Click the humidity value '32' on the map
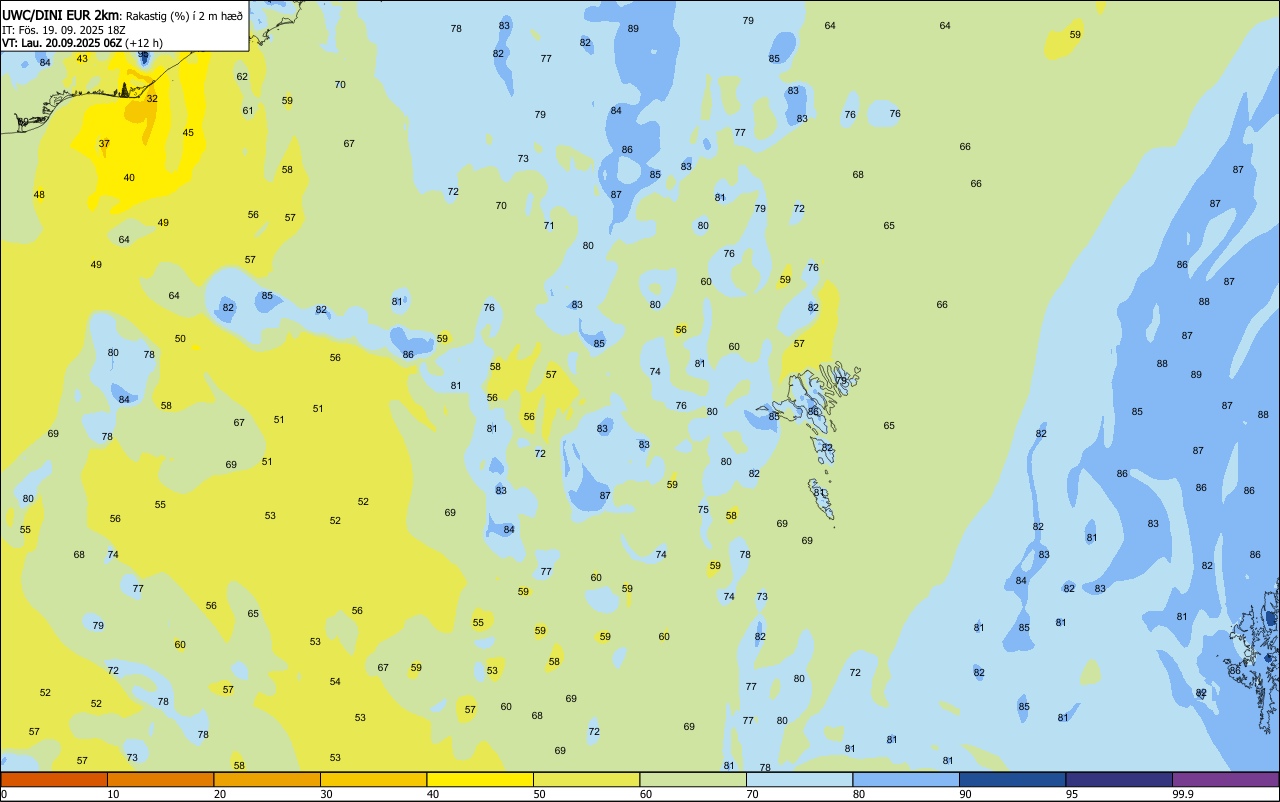 pos(152,98)
